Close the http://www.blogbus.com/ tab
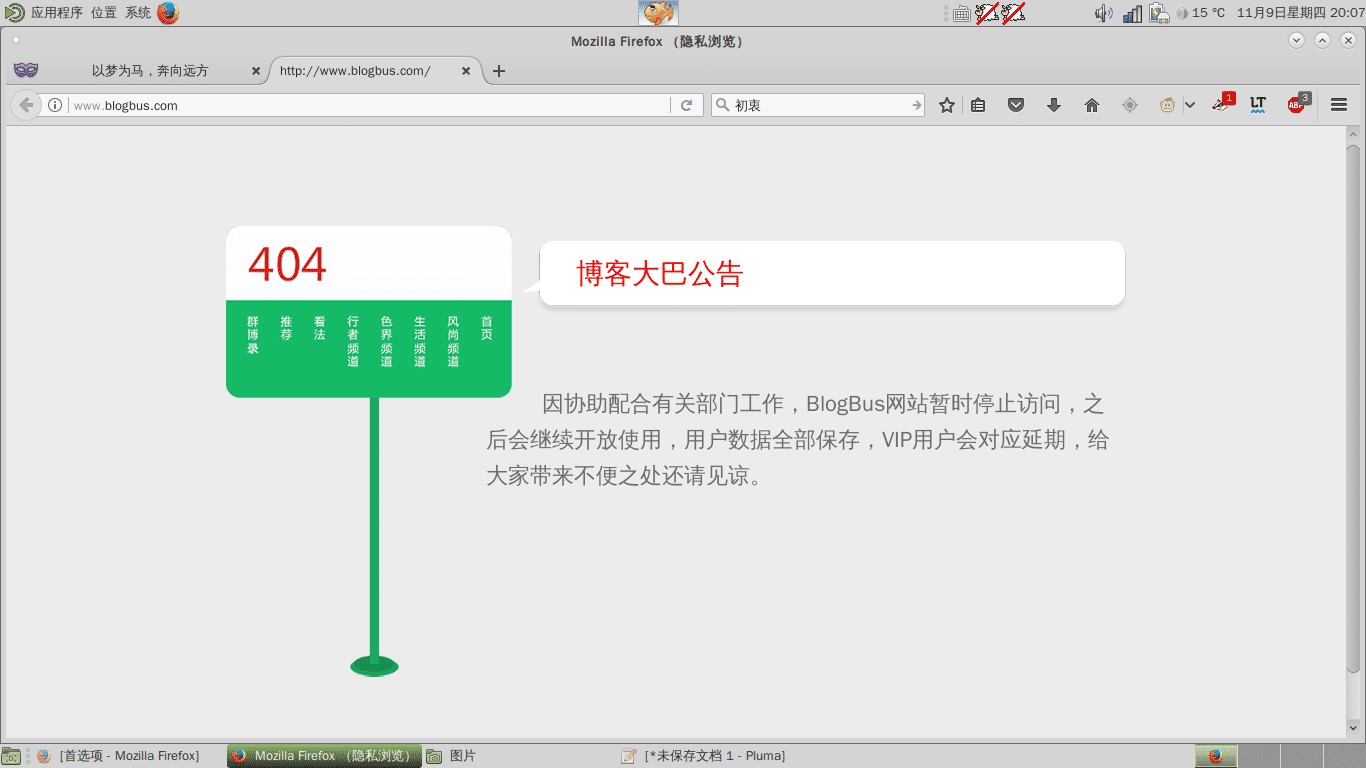Viewport: 1366px width, 768px height. tap(466, 71)
